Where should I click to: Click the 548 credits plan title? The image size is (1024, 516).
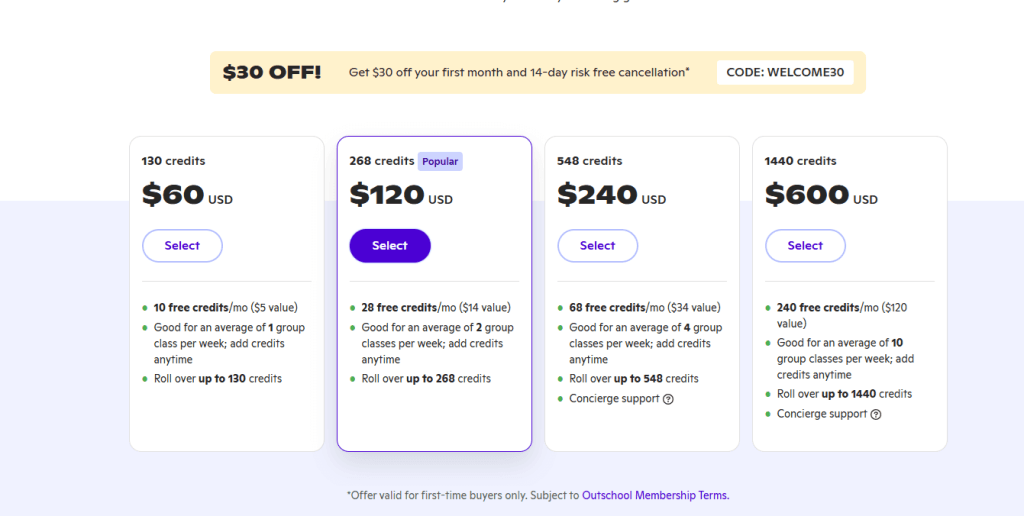590,161
